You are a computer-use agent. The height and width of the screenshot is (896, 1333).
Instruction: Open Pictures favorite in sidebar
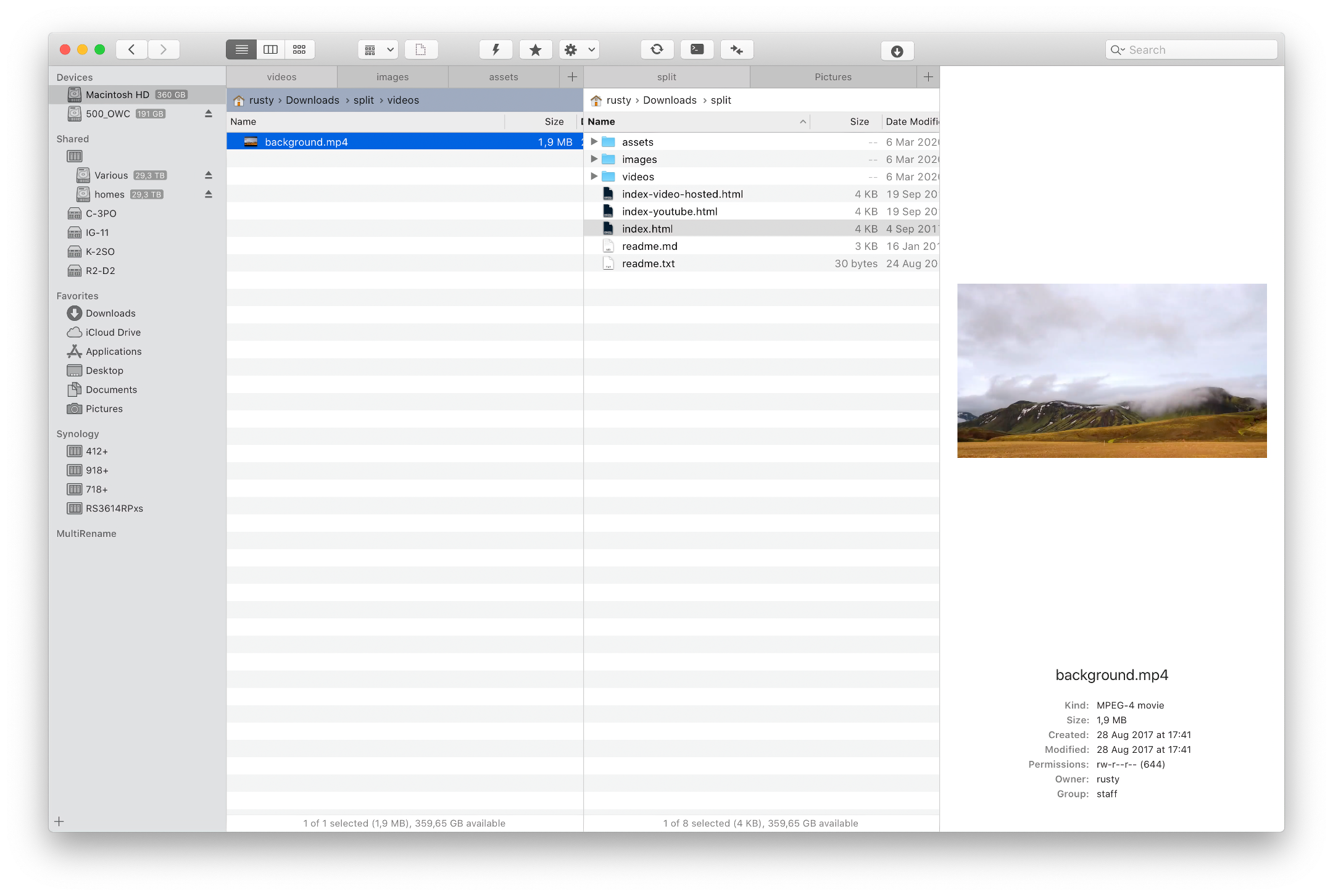pos(137,409)
